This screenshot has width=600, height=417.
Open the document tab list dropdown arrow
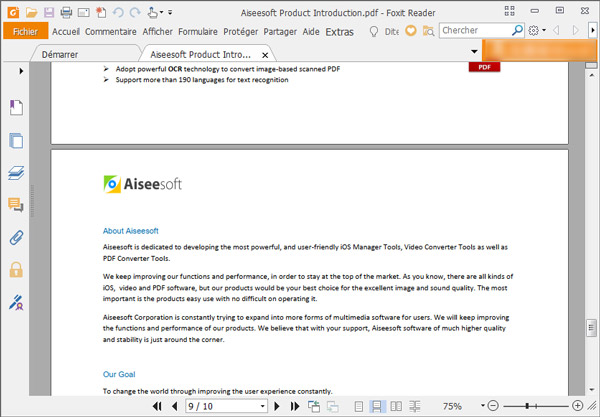(x=474, y=51)
